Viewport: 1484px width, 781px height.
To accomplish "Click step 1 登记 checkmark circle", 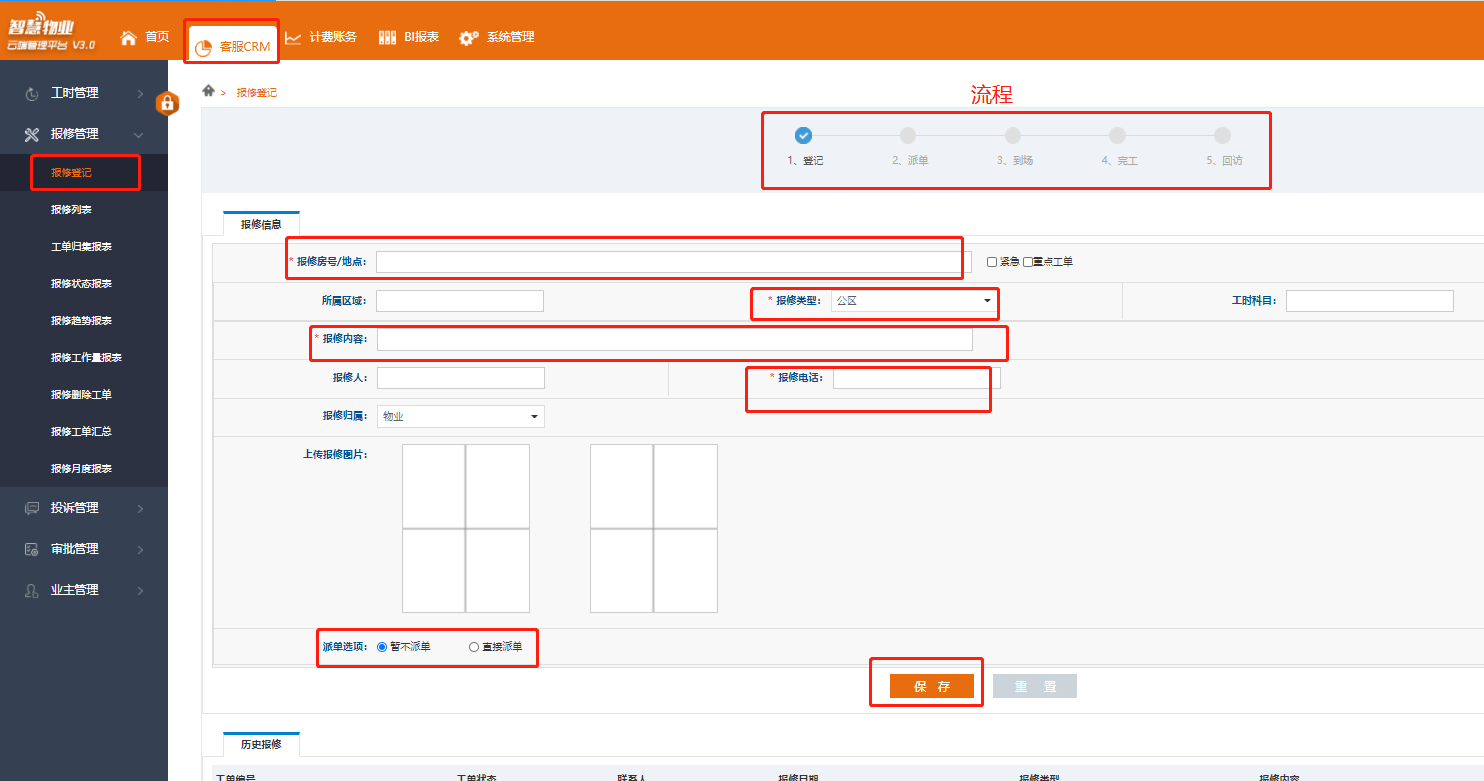I will (803, 136).
